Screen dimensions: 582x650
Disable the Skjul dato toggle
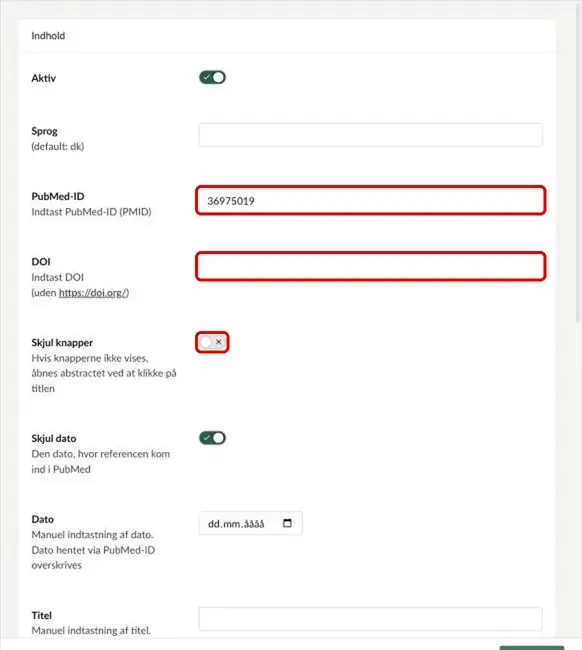click(212, 438)
